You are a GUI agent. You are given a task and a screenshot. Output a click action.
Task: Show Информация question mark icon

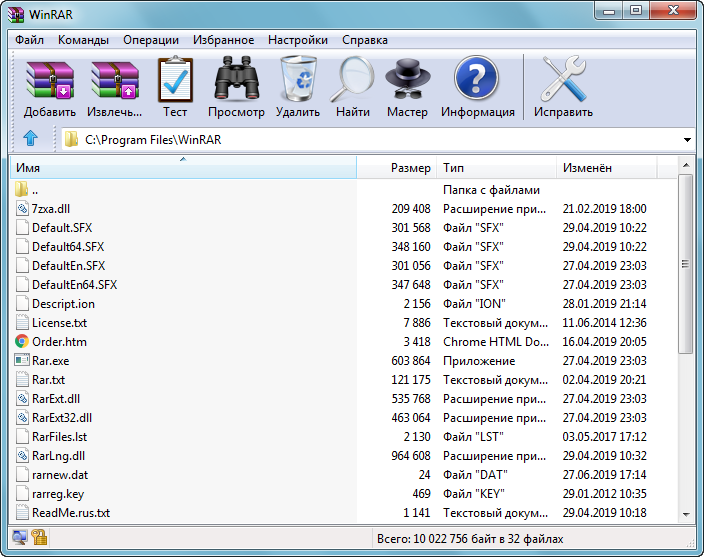(x=476, y=78)
